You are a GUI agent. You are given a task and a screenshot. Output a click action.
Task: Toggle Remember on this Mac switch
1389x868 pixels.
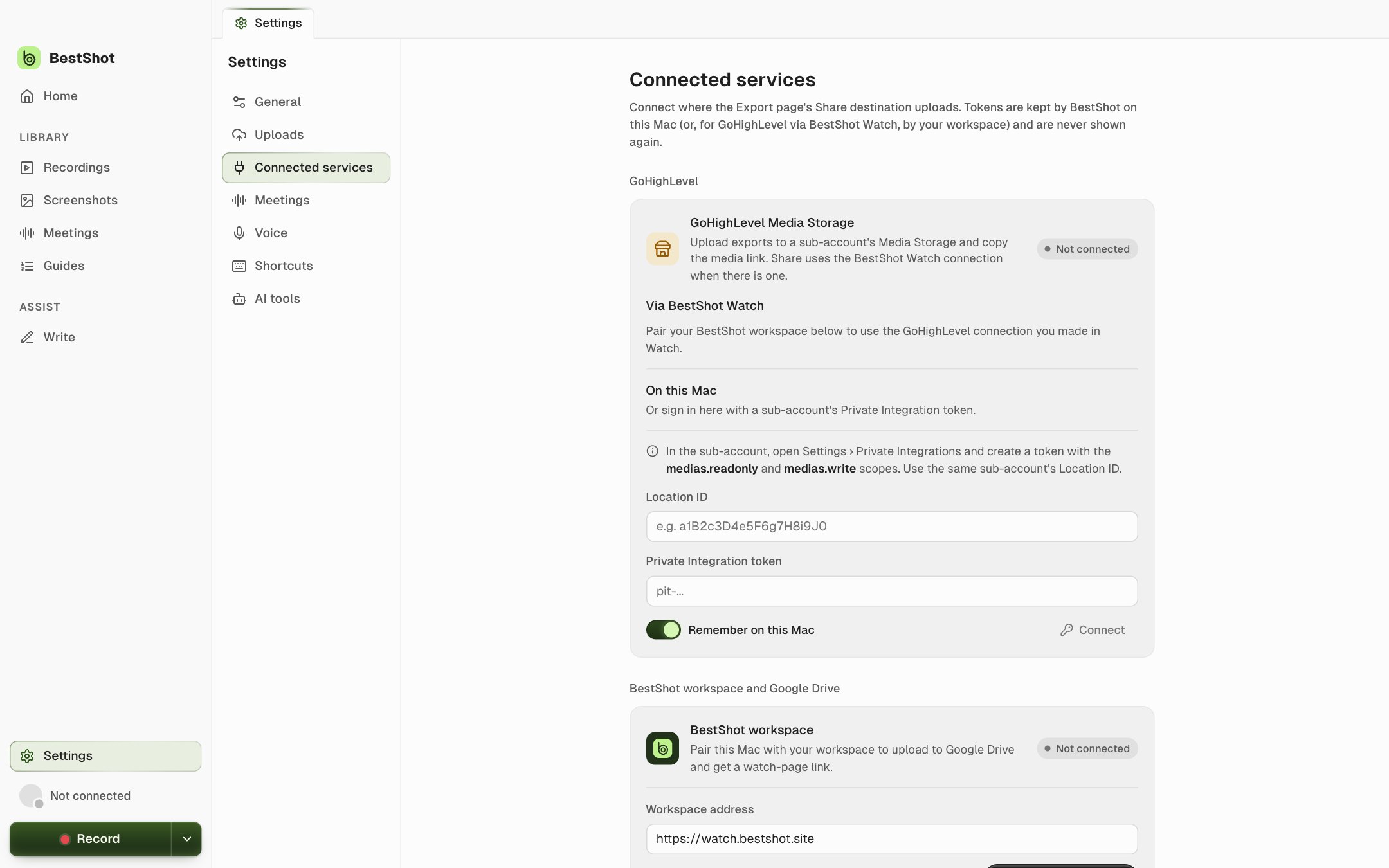point(663,629)
